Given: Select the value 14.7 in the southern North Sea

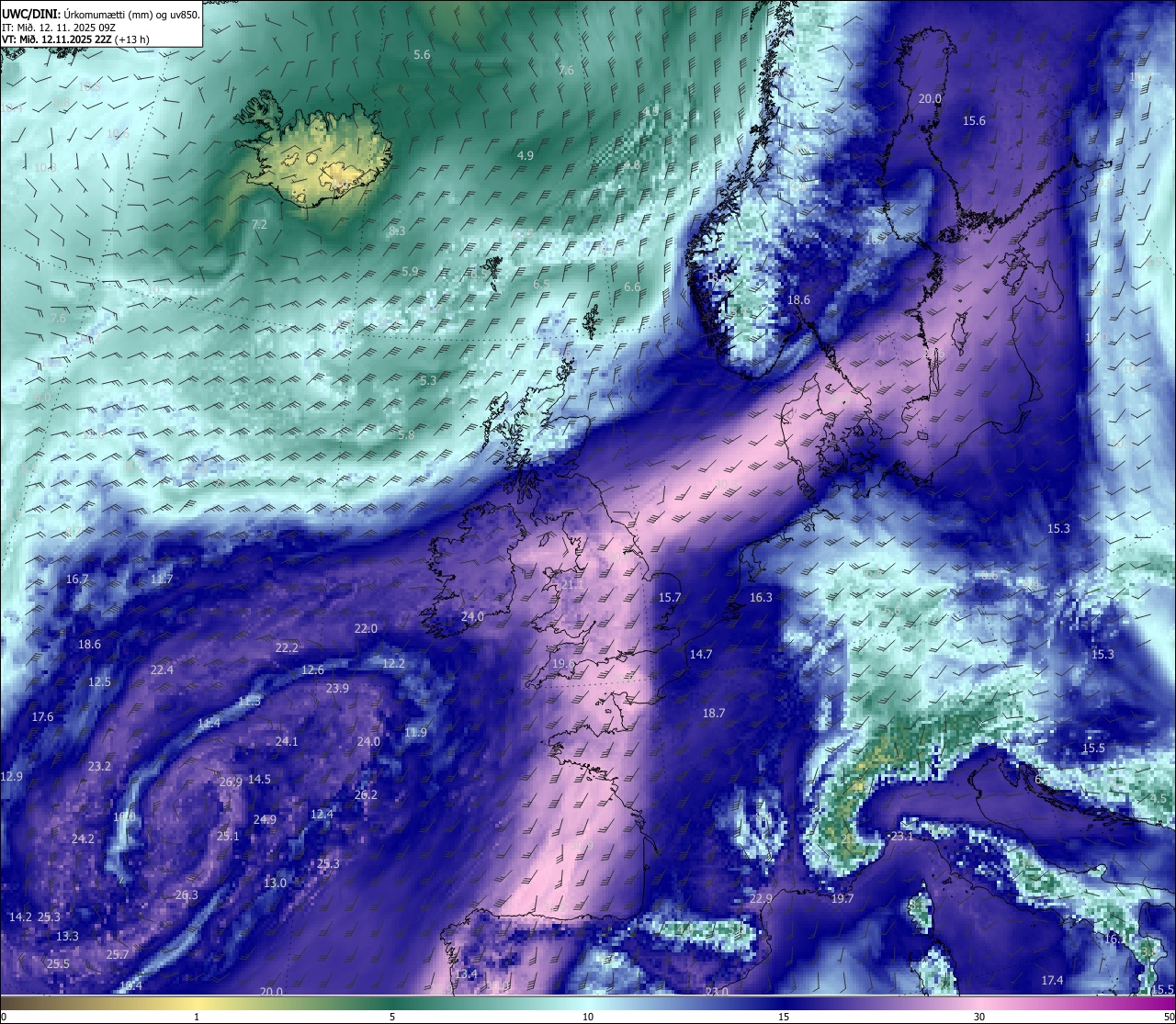Looking at the screenshot, I should [701, 655].
